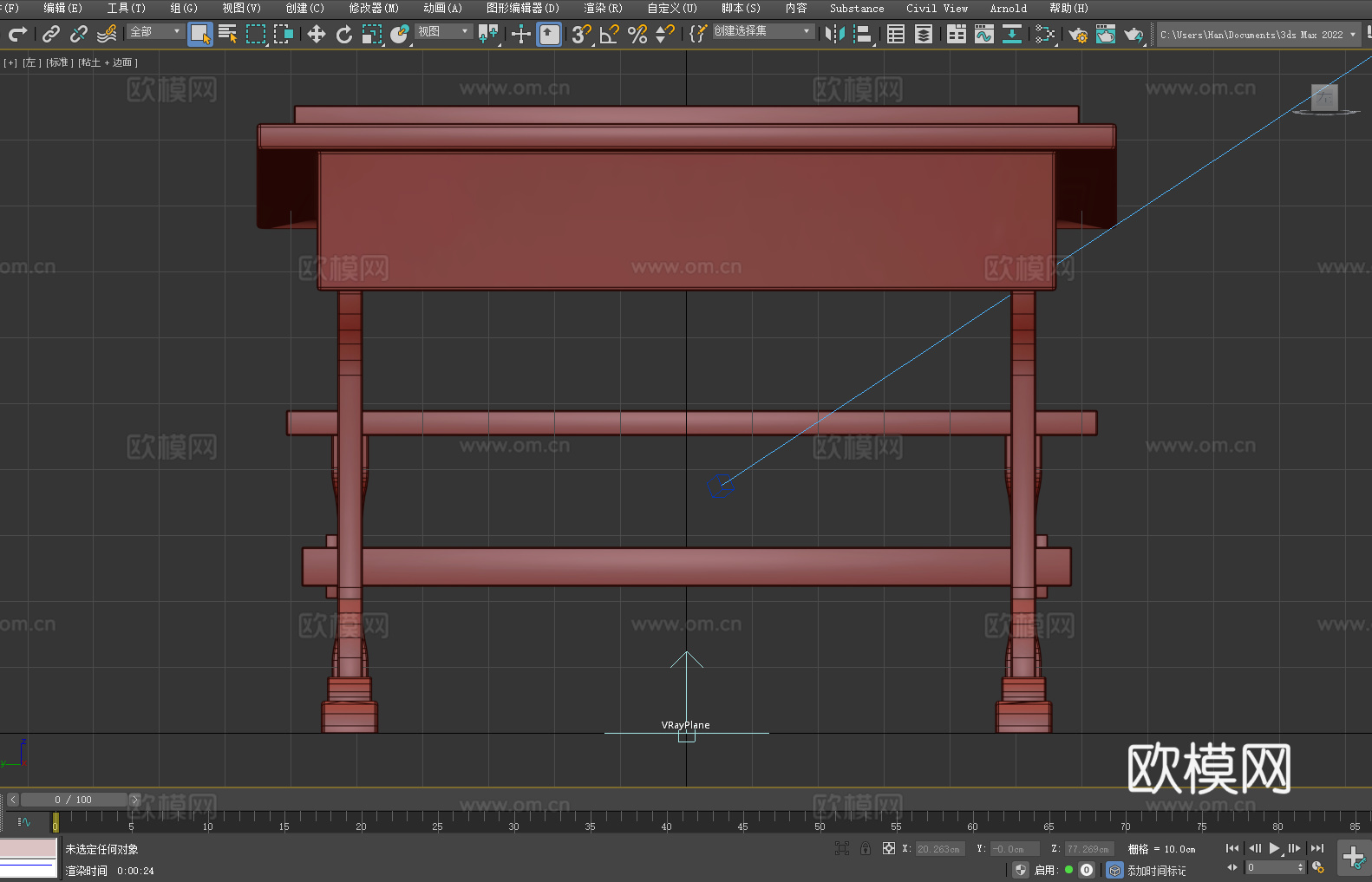The image size is (1372, 882).
Task: Click the [粘土 + 边面] viewport label
Action: click(108, 62)
